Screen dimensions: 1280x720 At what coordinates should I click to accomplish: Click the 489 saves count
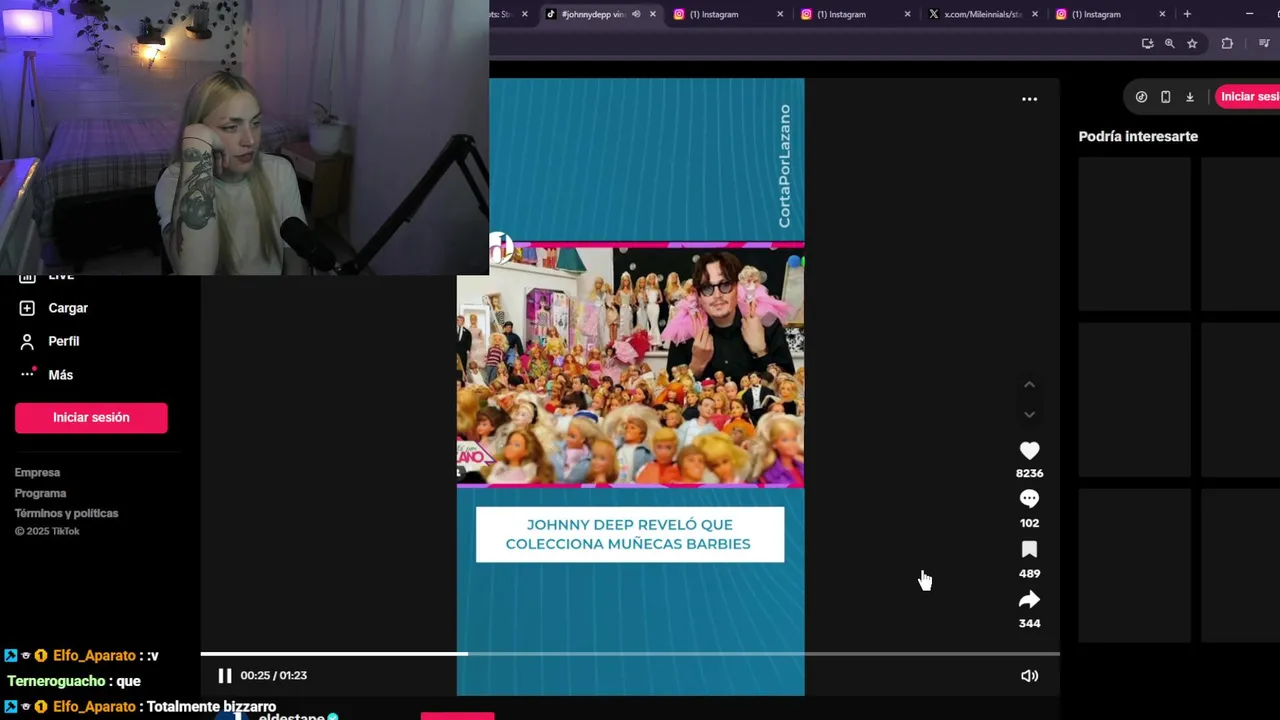tap(1029, 573)
